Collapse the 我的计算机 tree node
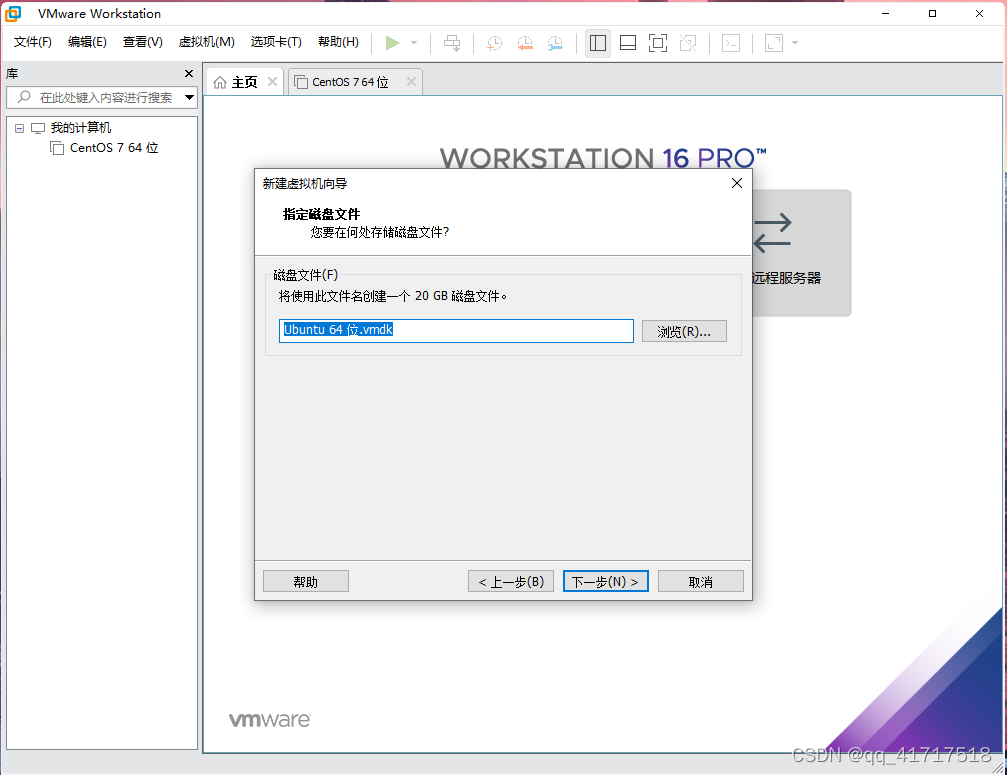The height and width of the screenshot is (775, 1007). point(20,128)
